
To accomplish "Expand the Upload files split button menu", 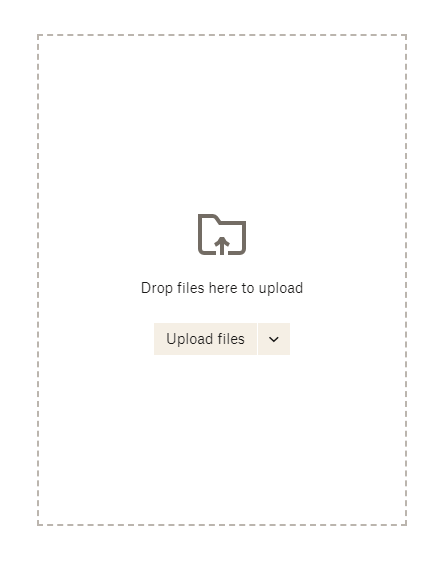I will tap(274, 339).
